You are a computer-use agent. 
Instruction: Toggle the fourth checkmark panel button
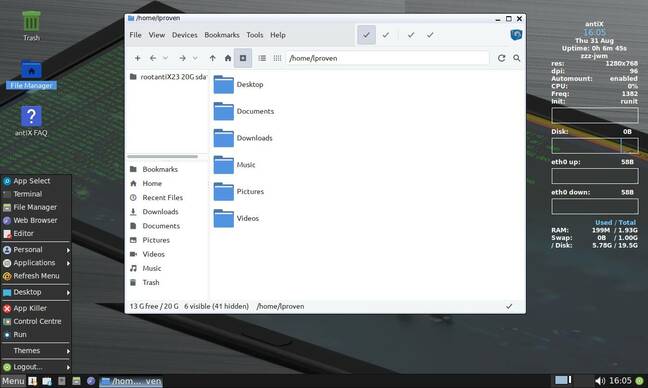click(430, 35)
